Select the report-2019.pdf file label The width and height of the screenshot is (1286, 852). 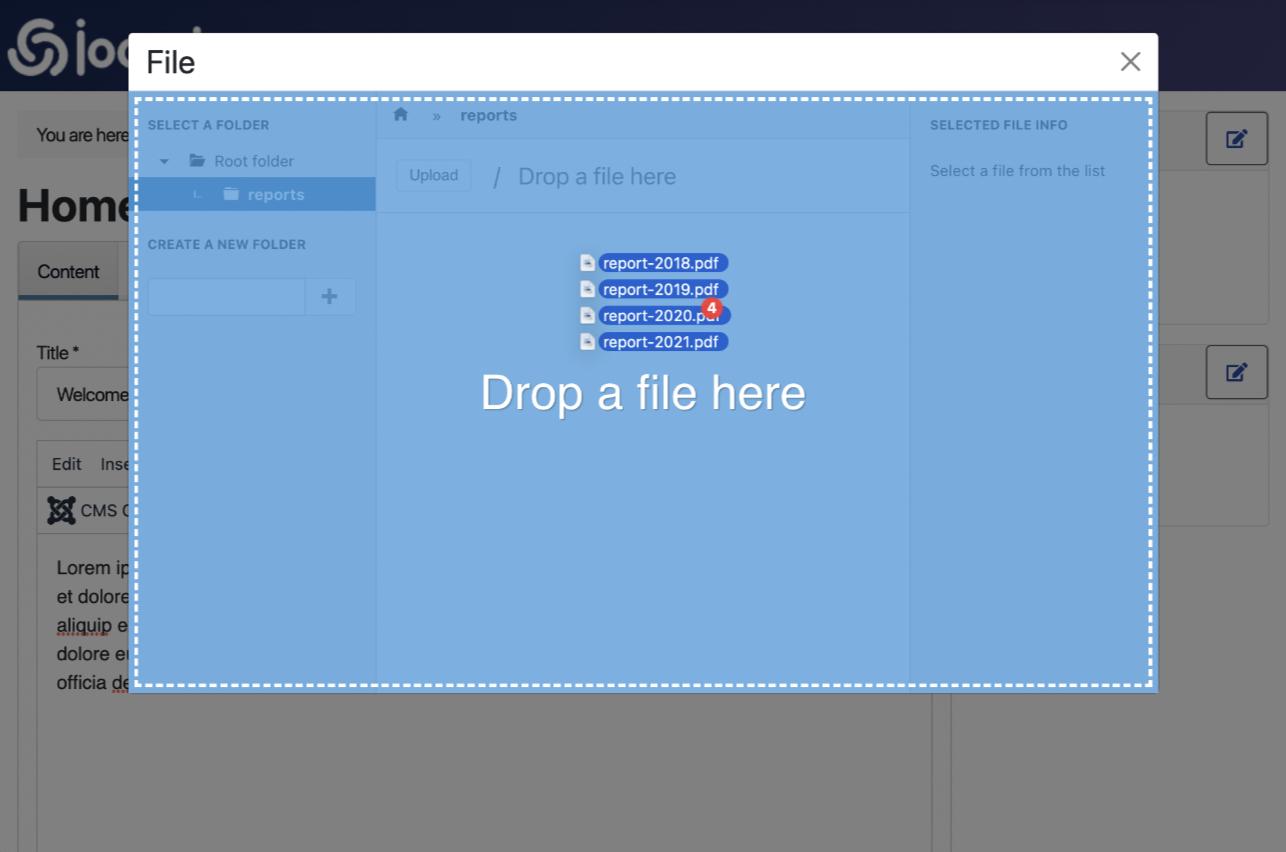click(661, 290)
